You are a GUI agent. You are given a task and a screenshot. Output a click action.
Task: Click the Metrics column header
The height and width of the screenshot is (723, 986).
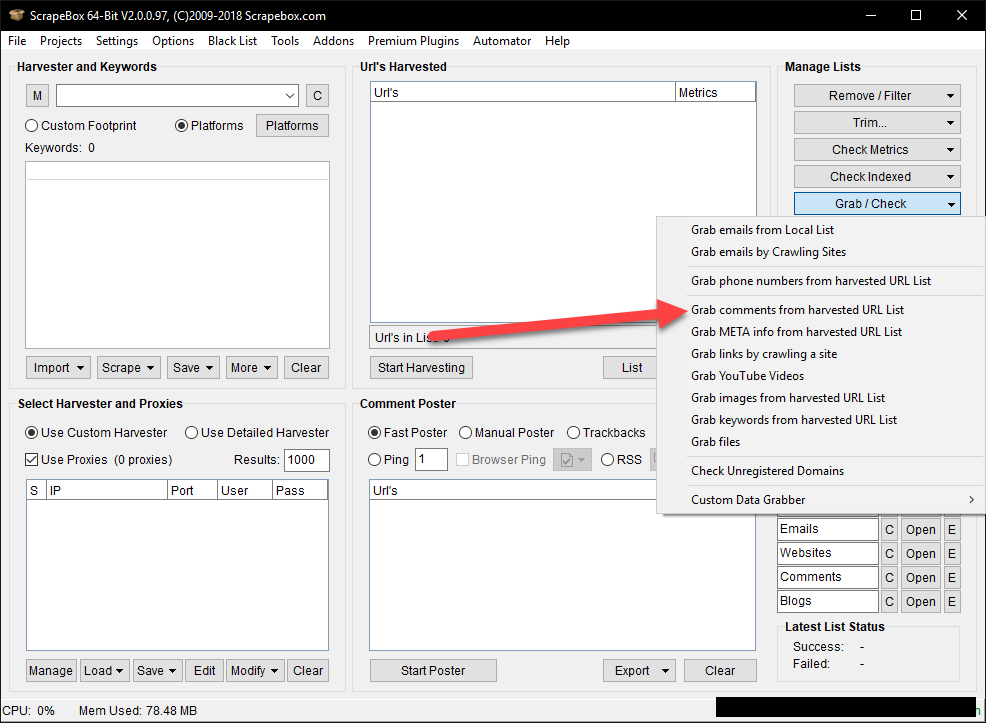click(716, 92)
